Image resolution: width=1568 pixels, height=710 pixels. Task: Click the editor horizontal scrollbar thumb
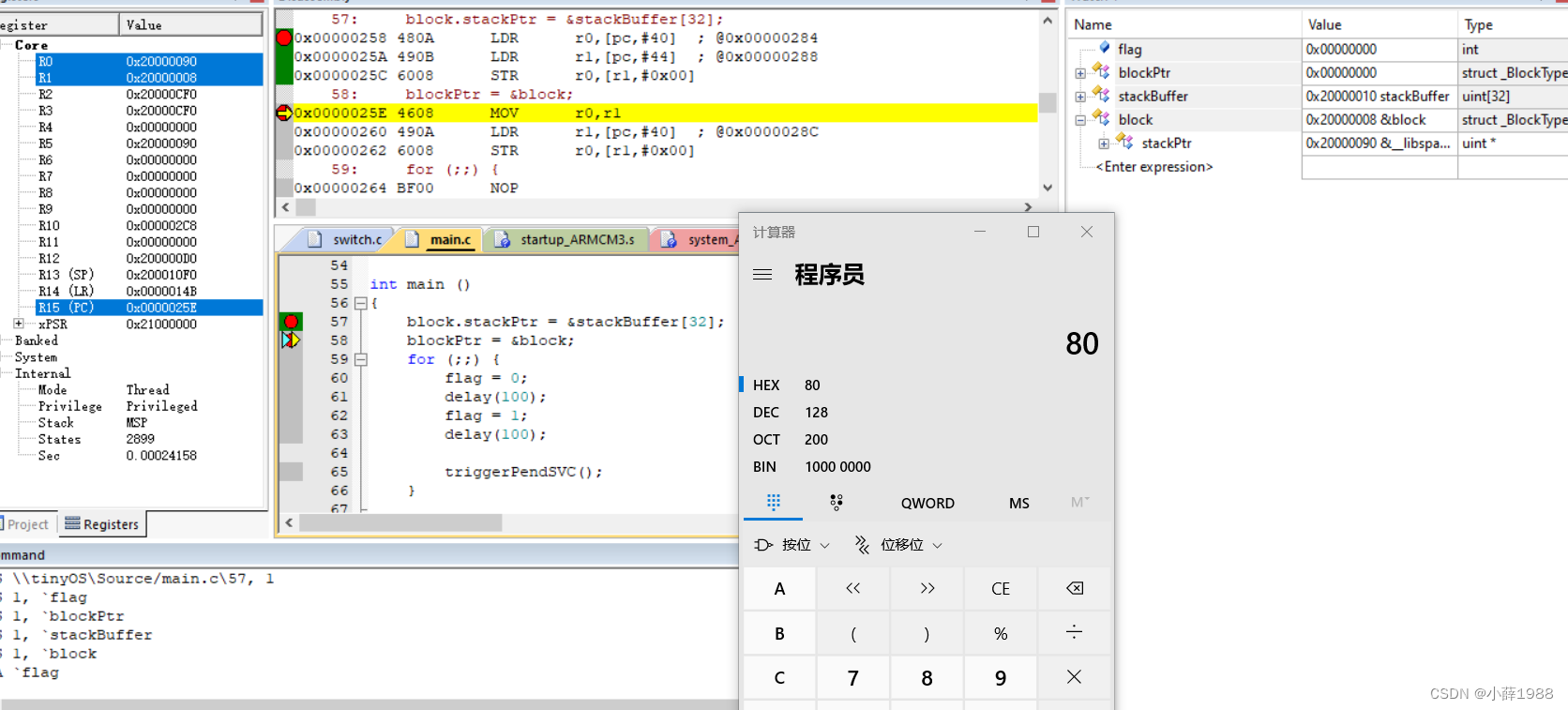click(x=400, y=522)
